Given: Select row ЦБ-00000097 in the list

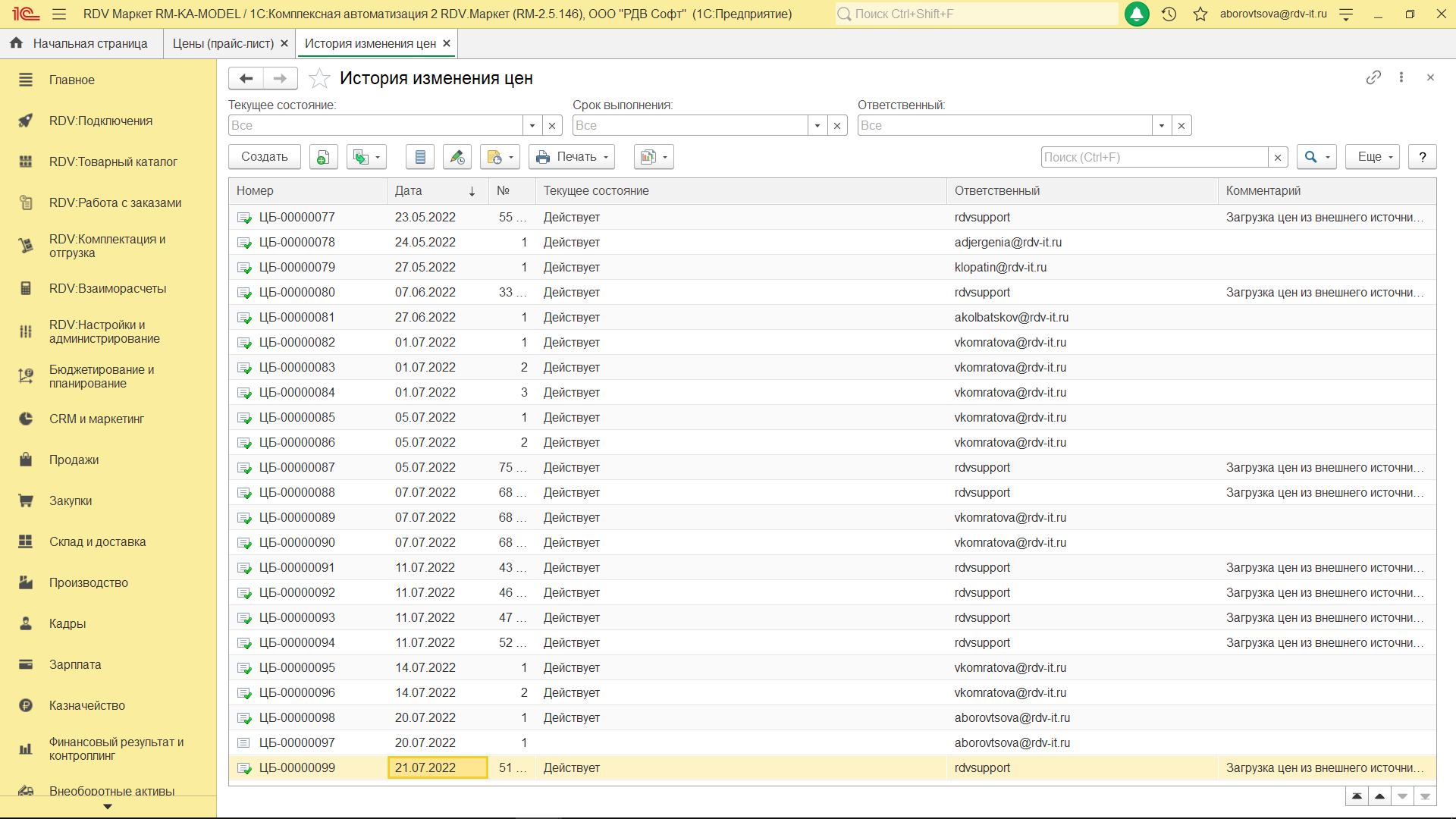Looking at the screenshot, I should pyautogui.click(x=297, y=742).
